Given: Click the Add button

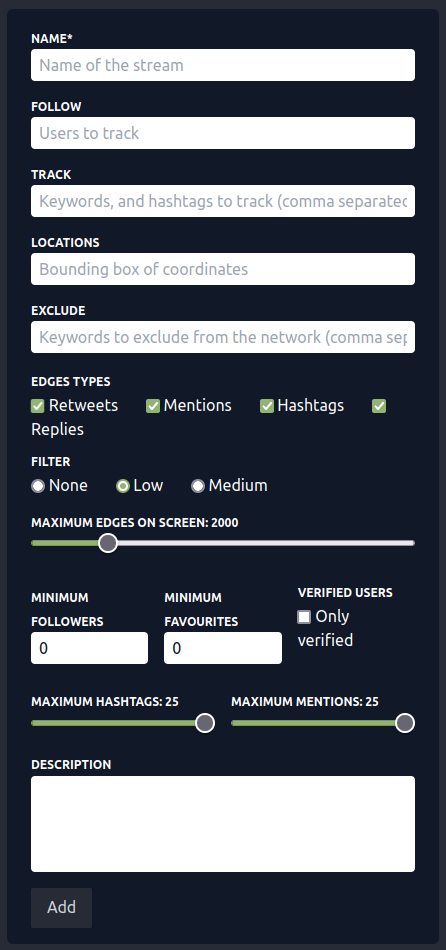Looking at the screenshot, I should (61, 908).
